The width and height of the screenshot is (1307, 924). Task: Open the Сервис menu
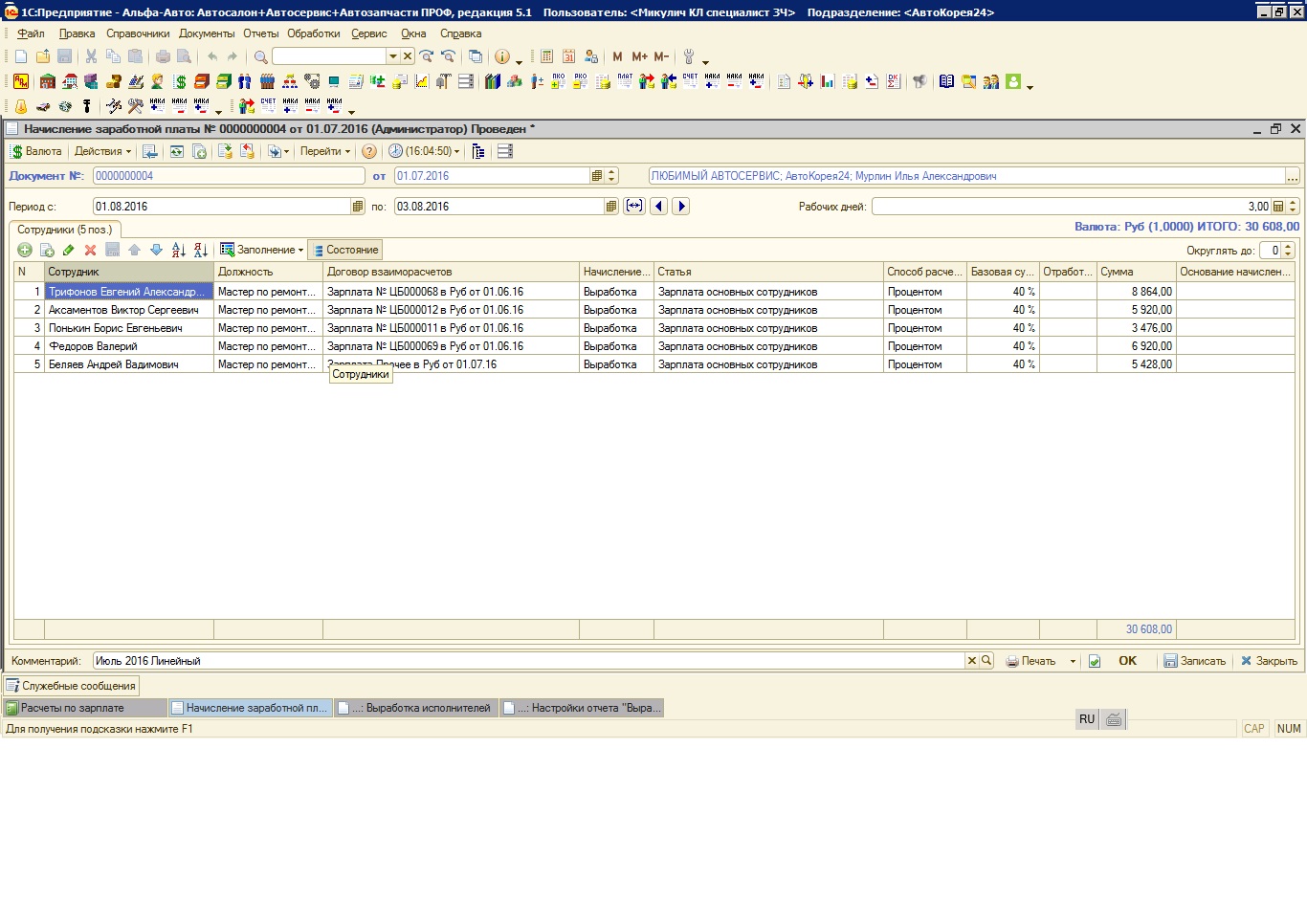point(369,33)
